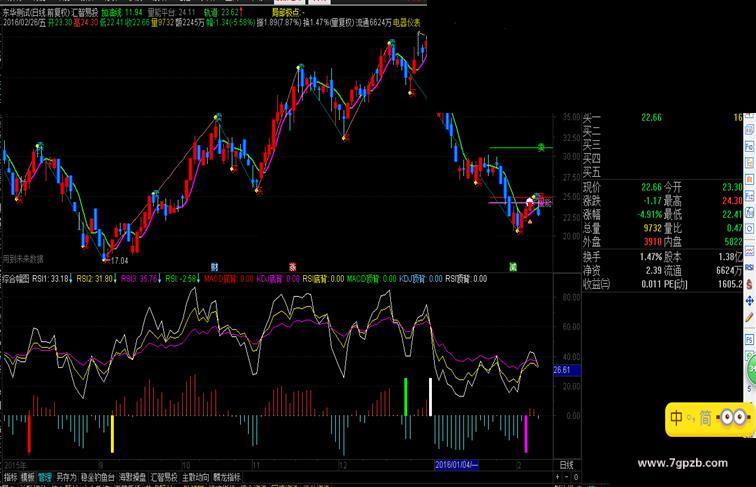Switch to 汇智易投 indicator tab
Screen dimensions: 756x487
pos(164,477)
